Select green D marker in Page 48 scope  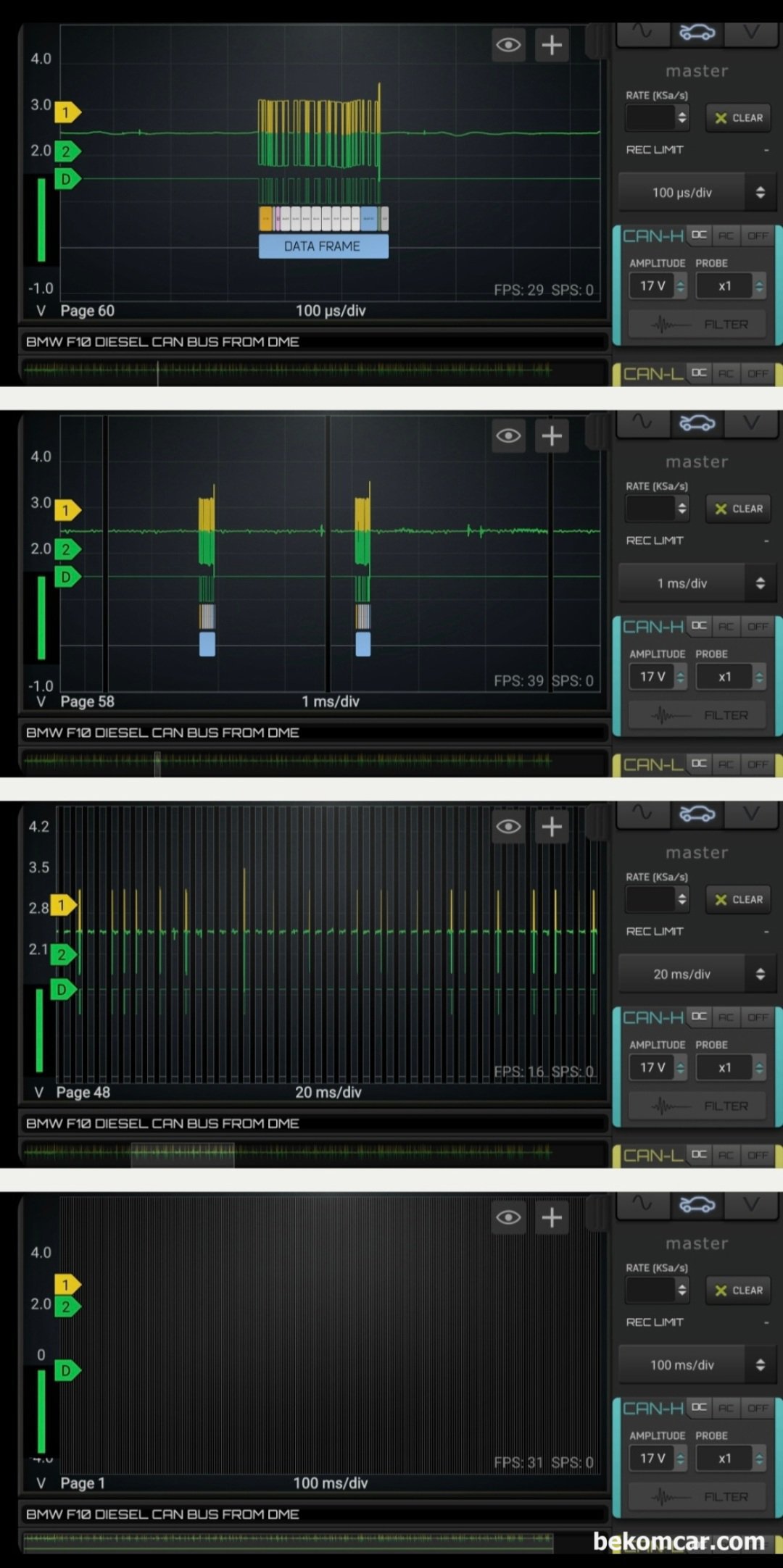[62, 990]
